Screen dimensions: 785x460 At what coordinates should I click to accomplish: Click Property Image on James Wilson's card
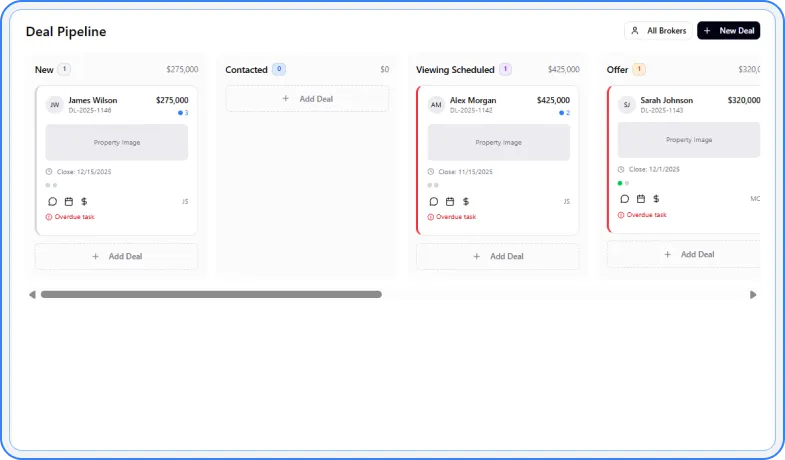[x=117, y=143]
